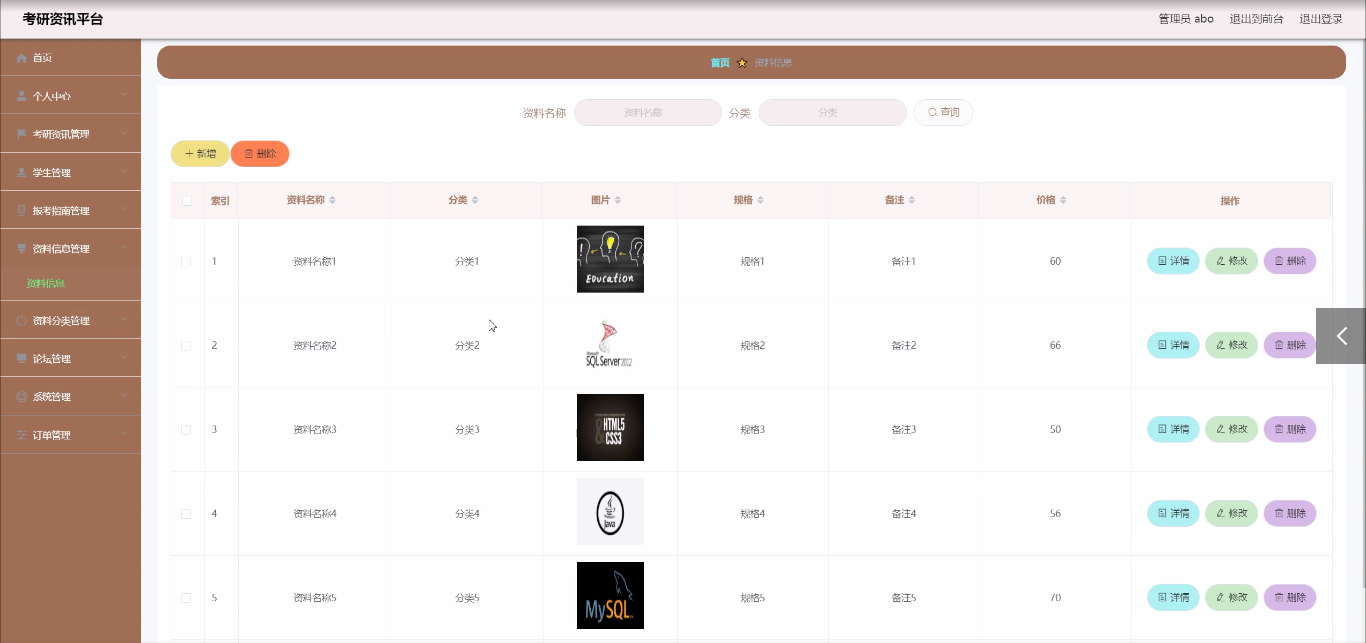
Task: Click the home icon beside 首页 in sidebar
Action: click(22, 58)
